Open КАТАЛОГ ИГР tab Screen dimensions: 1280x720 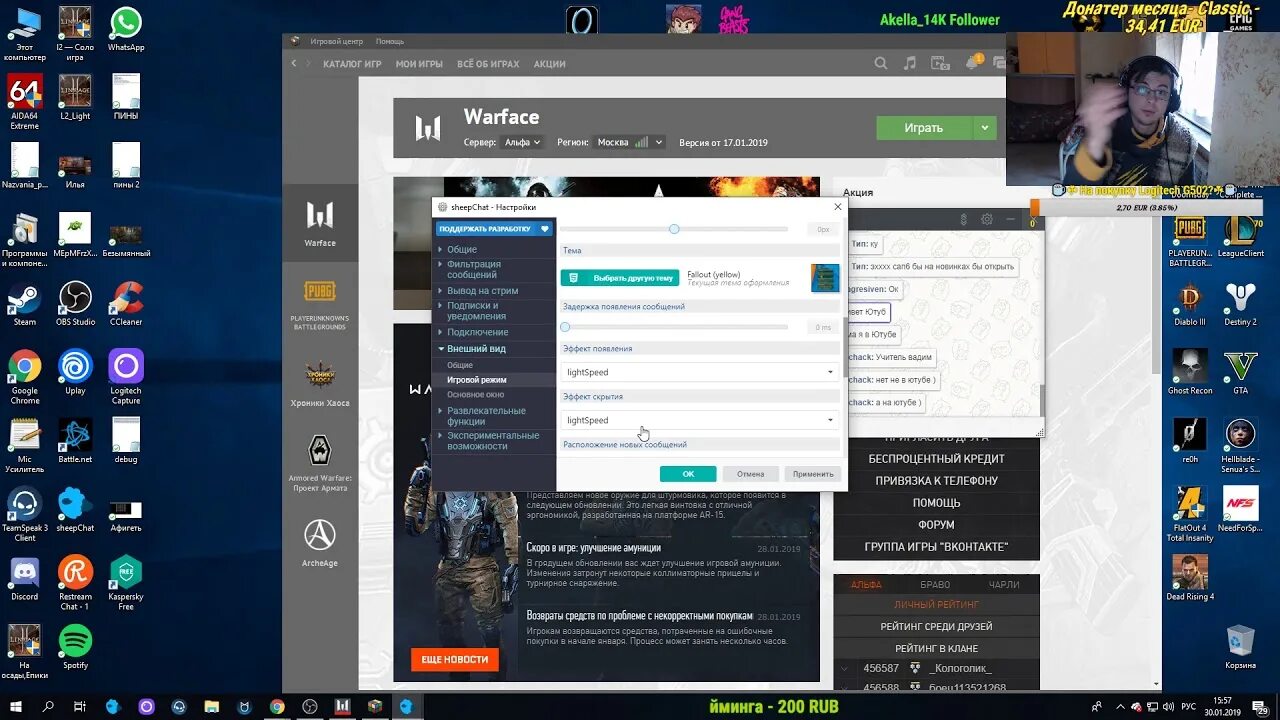(x=353, y=64)
